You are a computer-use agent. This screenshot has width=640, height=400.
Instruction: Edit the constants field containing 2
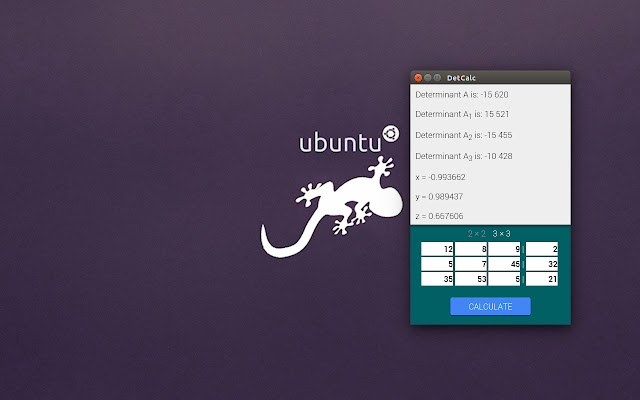pyautogui.click(x=542, y=249)
